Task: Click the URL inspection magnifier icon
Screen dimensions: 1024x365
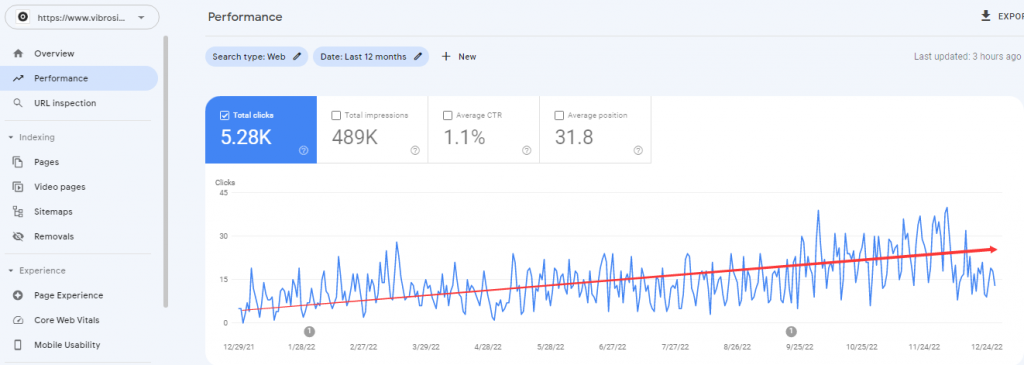Action: 18,103
